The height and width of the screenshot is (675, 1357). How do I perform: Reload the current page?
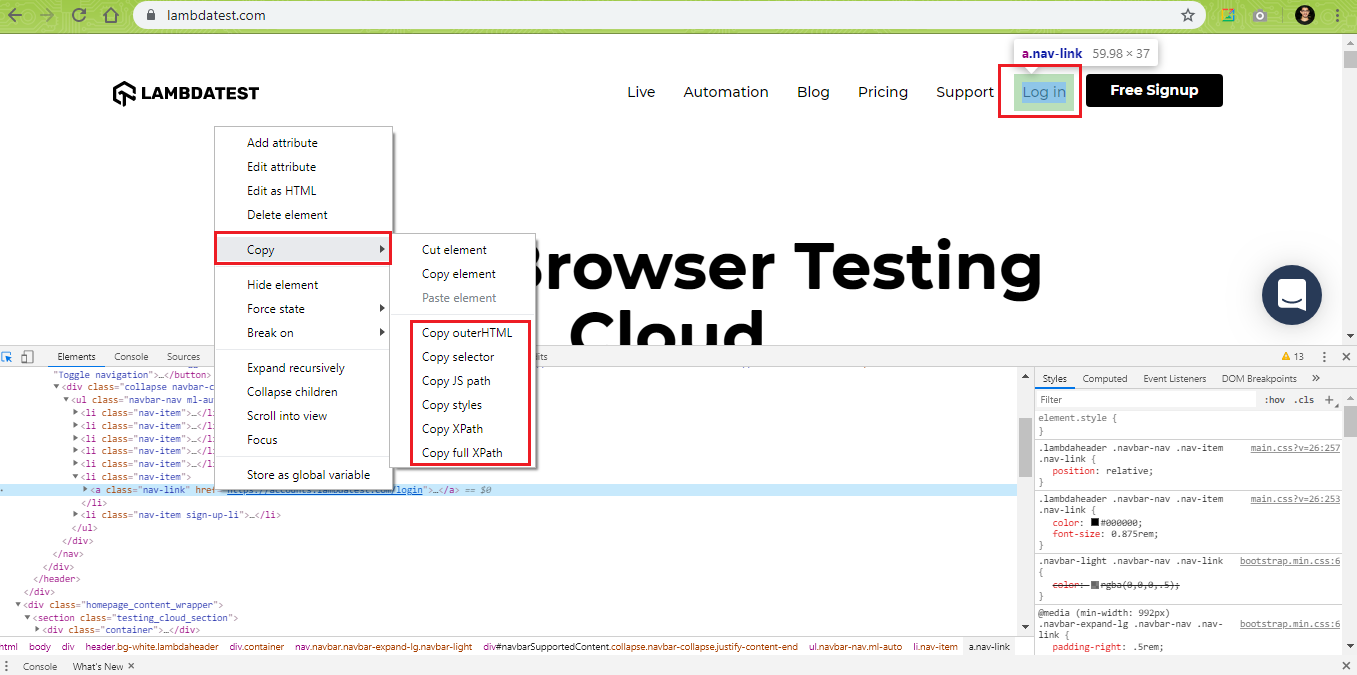(x=79, y=15)
